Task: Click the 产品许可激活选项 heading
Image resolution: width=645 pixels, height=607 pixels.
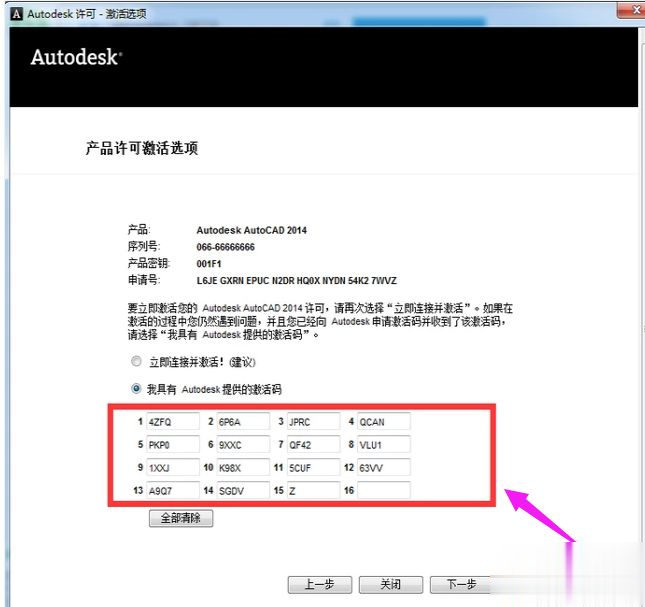Action: click(142, 148)
